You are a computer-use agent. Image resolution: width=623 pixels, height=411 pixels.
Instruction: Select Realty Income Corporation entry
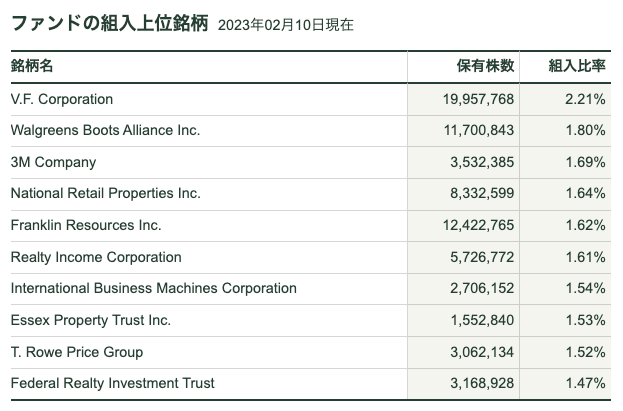[96, 257]
